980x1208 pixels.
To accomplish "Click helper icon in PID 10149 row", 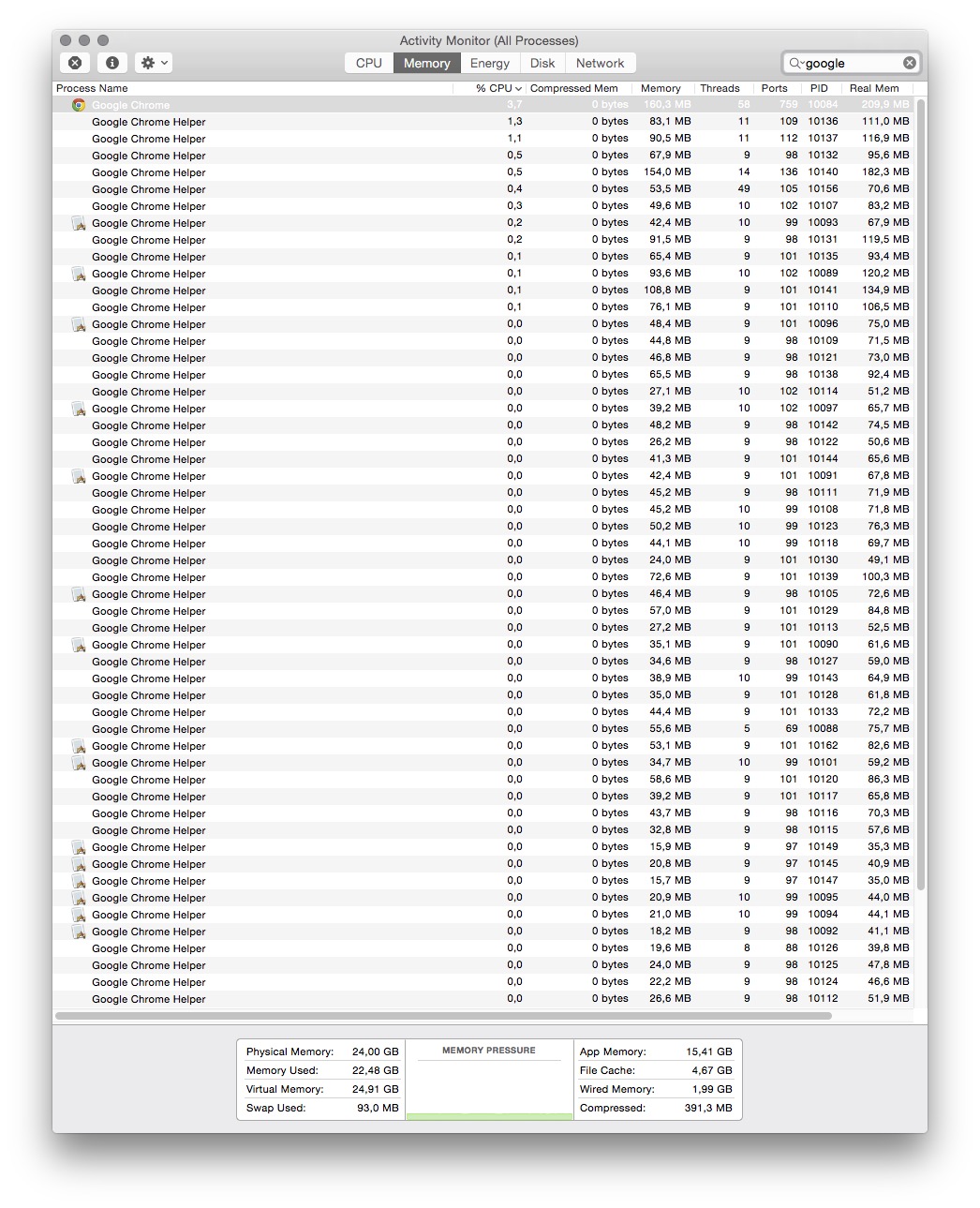I will pyautogui.click(x=79, y=847).
